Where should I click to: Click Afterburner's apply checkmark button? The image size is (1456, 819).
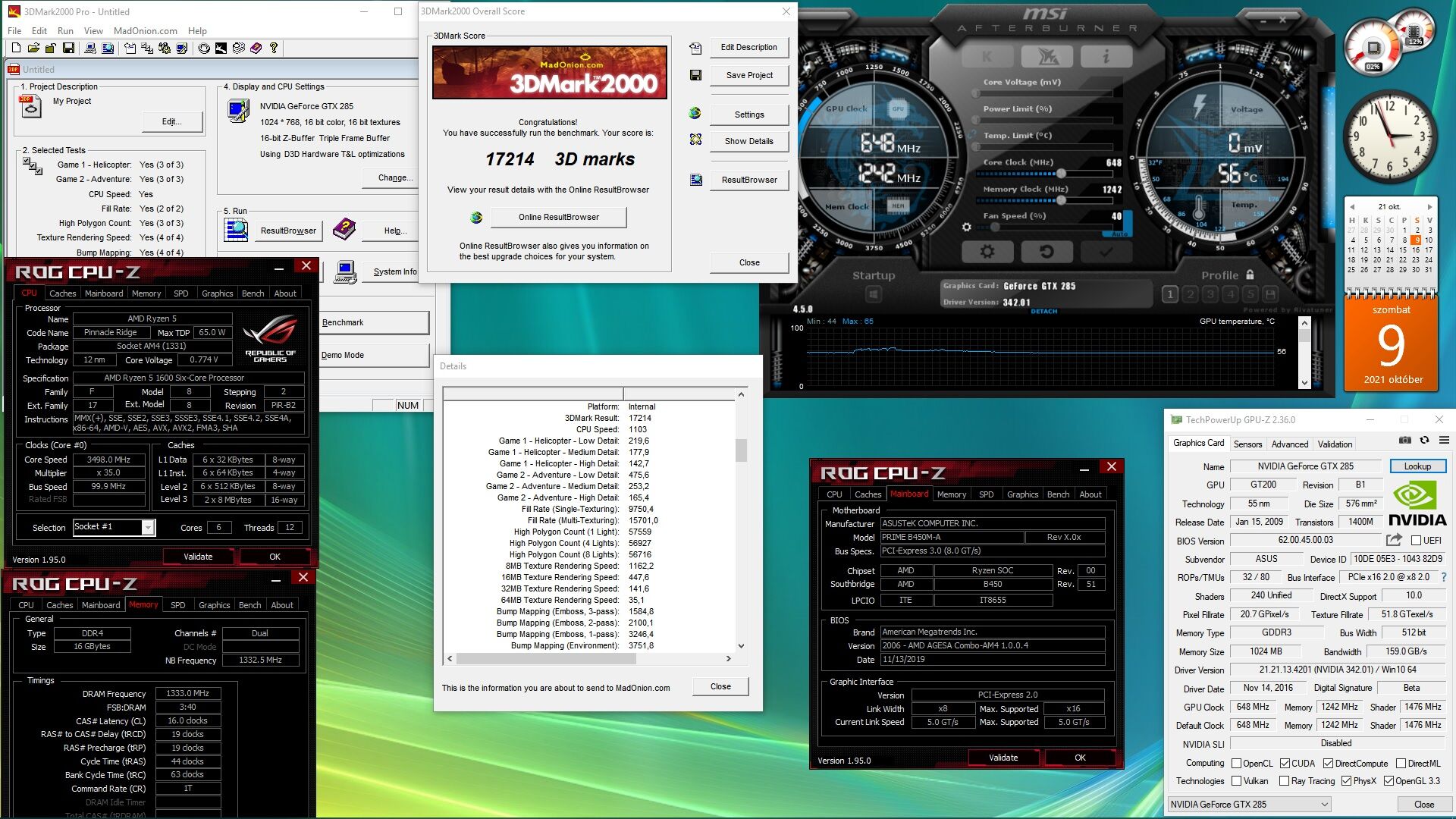tap(1106, 251)
